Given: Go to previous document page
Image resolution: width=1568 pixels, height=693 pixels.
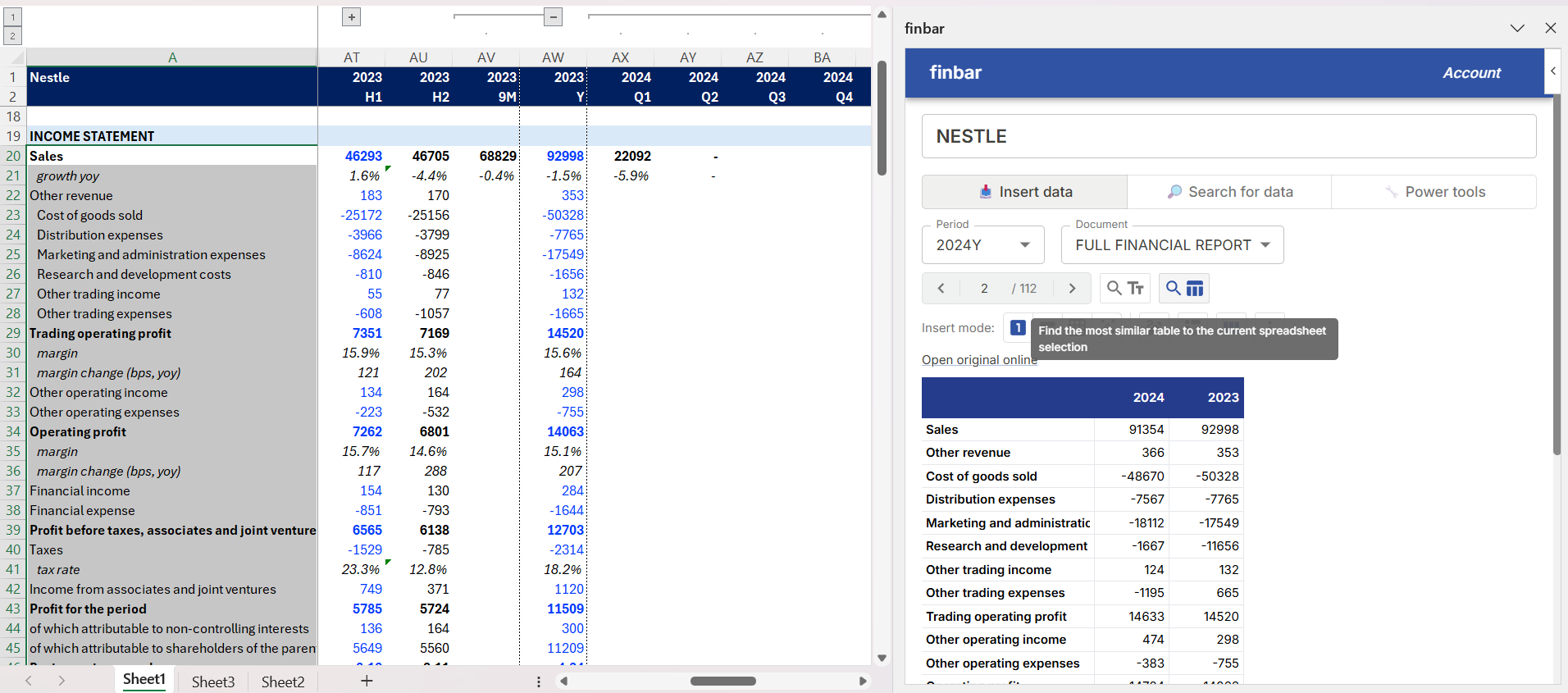Looking at the screenshot, I should coord(941,289).
